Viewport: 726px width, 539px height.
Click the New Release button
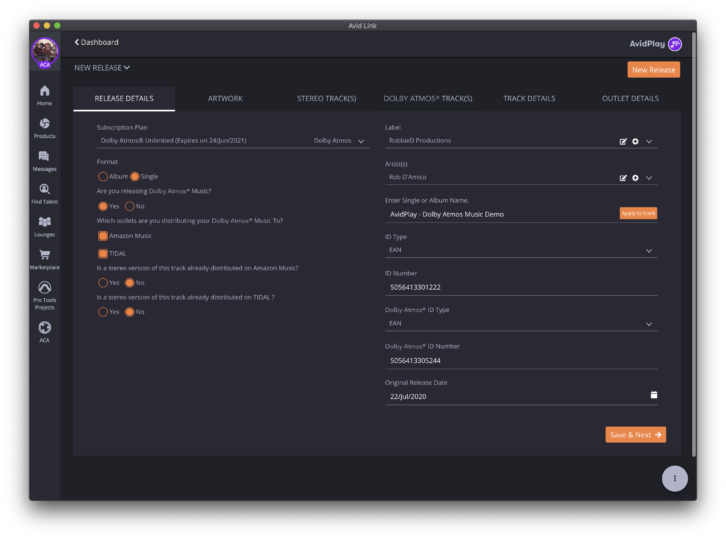click(653, 70)
